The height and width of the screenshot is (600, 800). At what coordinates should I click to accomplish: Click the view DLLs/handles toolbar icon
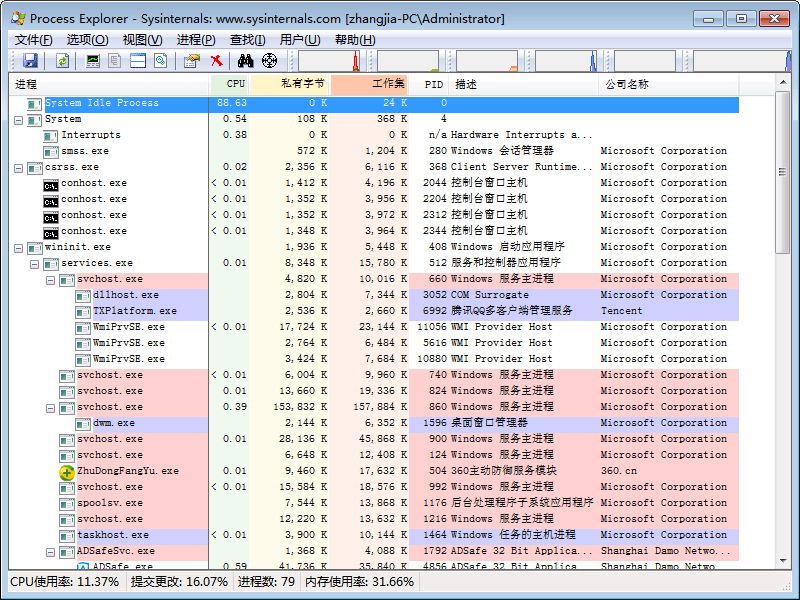point(161,61)
